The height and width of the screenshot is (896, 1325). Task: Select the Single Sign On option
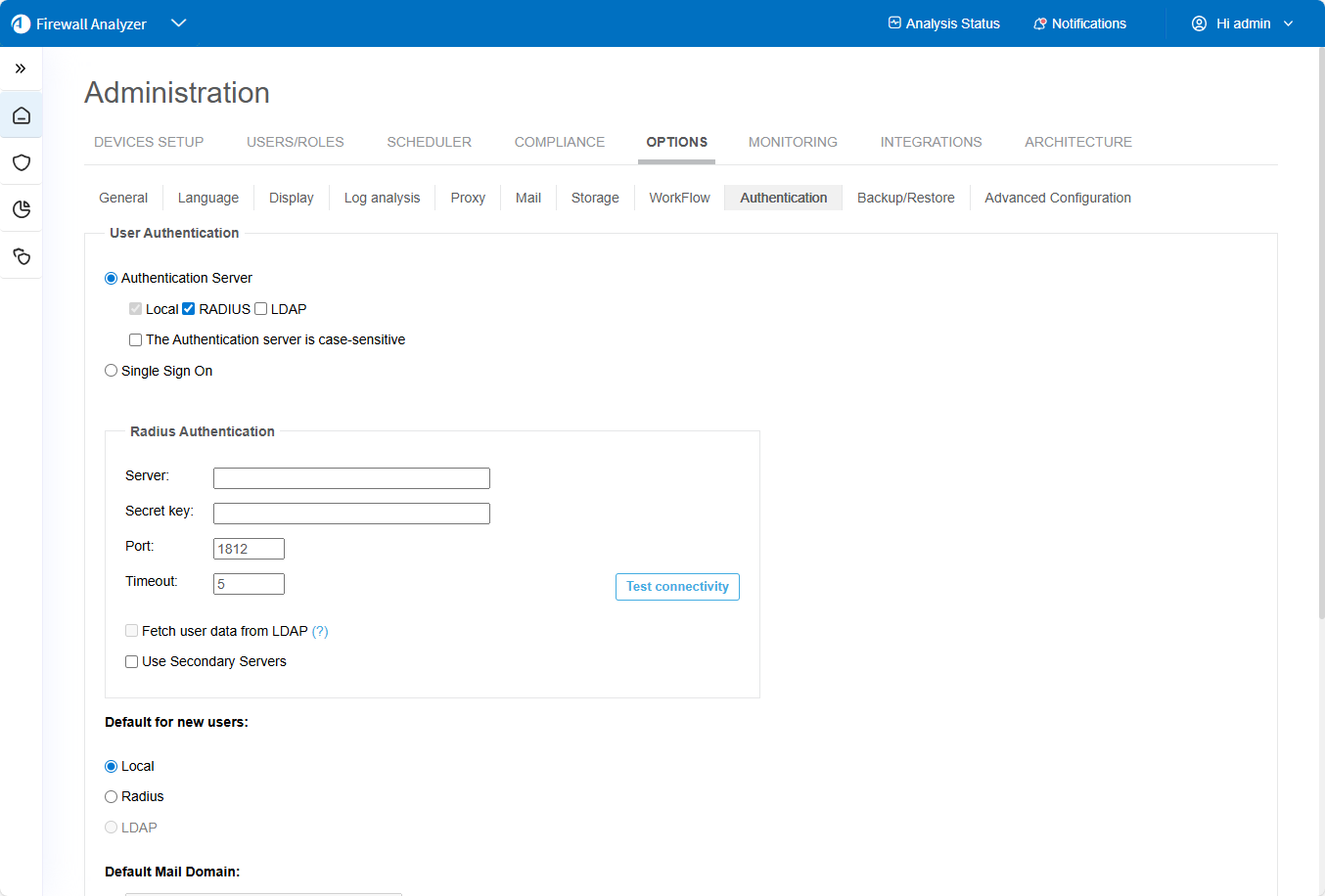pyautogui.click(x=112, y=371)
